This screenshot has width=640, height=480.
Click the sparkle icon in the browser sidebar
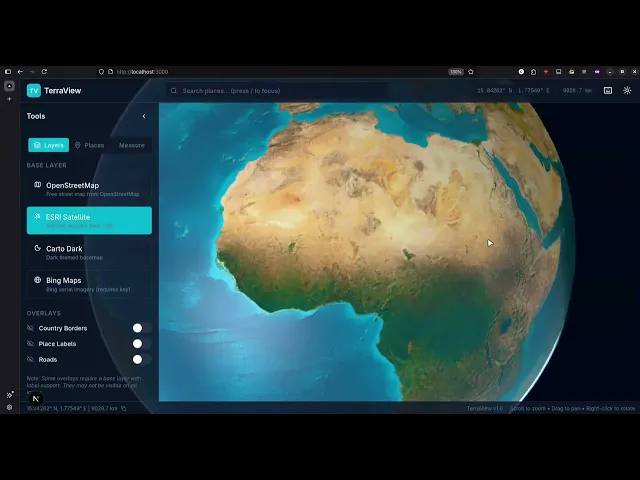point(10,395)
